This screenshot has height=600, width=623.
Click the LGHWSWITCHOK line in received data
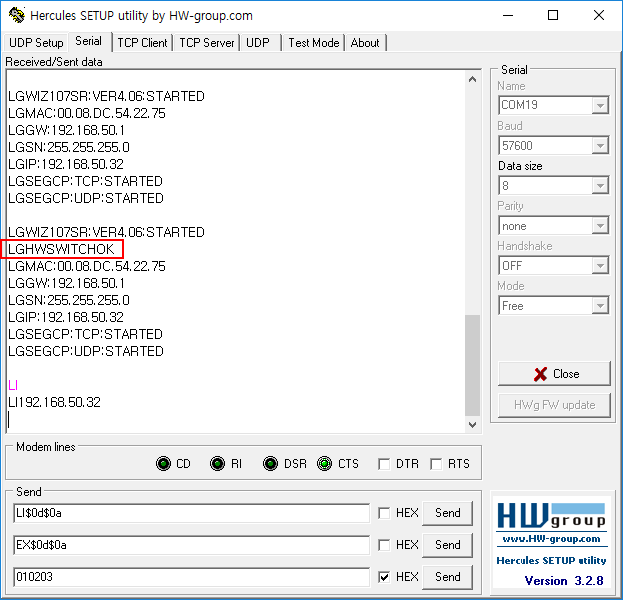click(61, 249)
